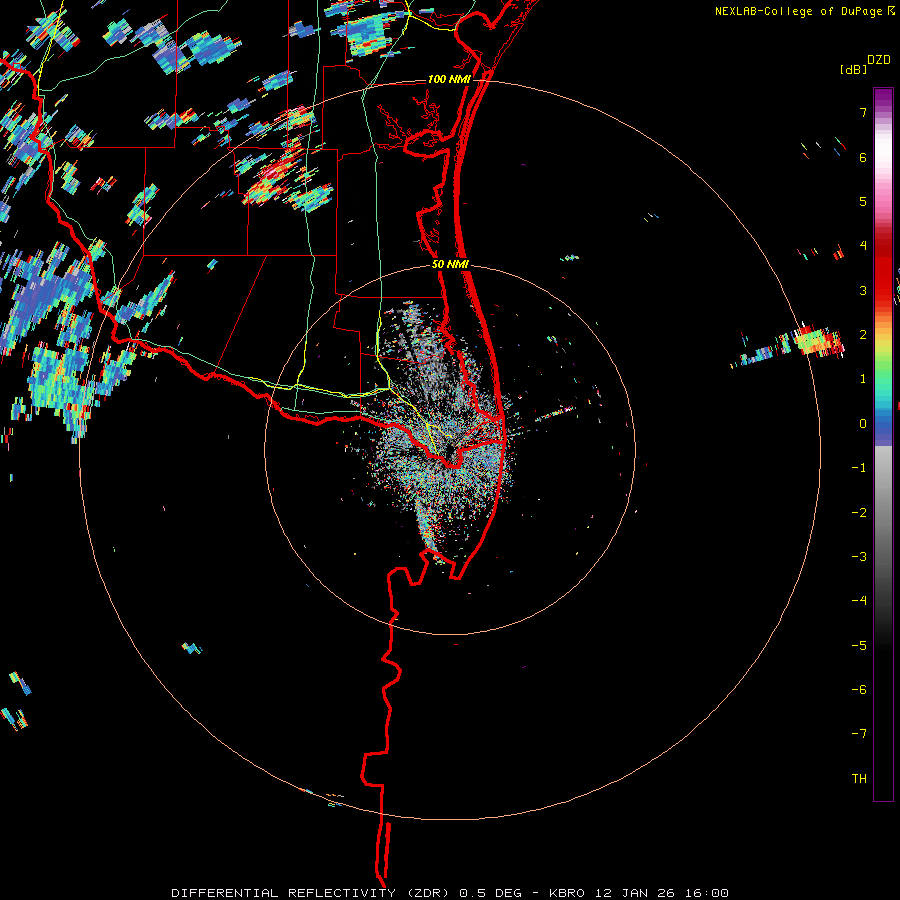900x900 pixels.
Task: Click the 12 JAN 26 16:00 timestamp
Action: pyautogui.click(x=661, y=893)
